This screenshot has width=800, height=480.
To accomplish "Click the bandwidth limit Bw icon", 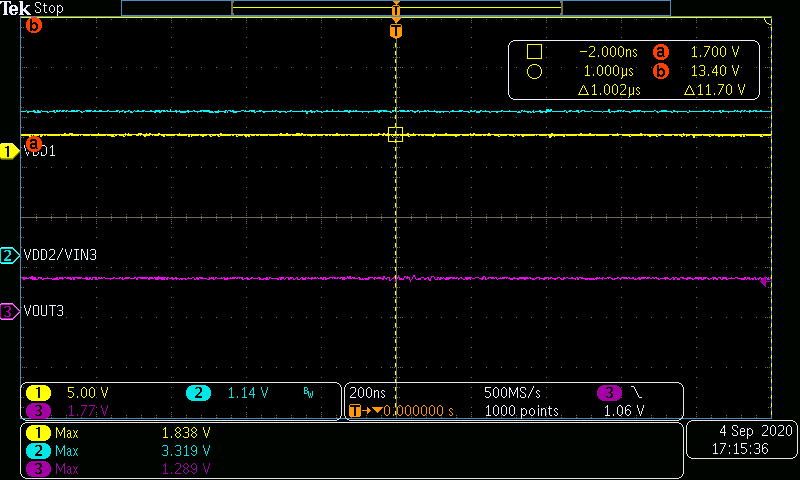I will (308, 392).
